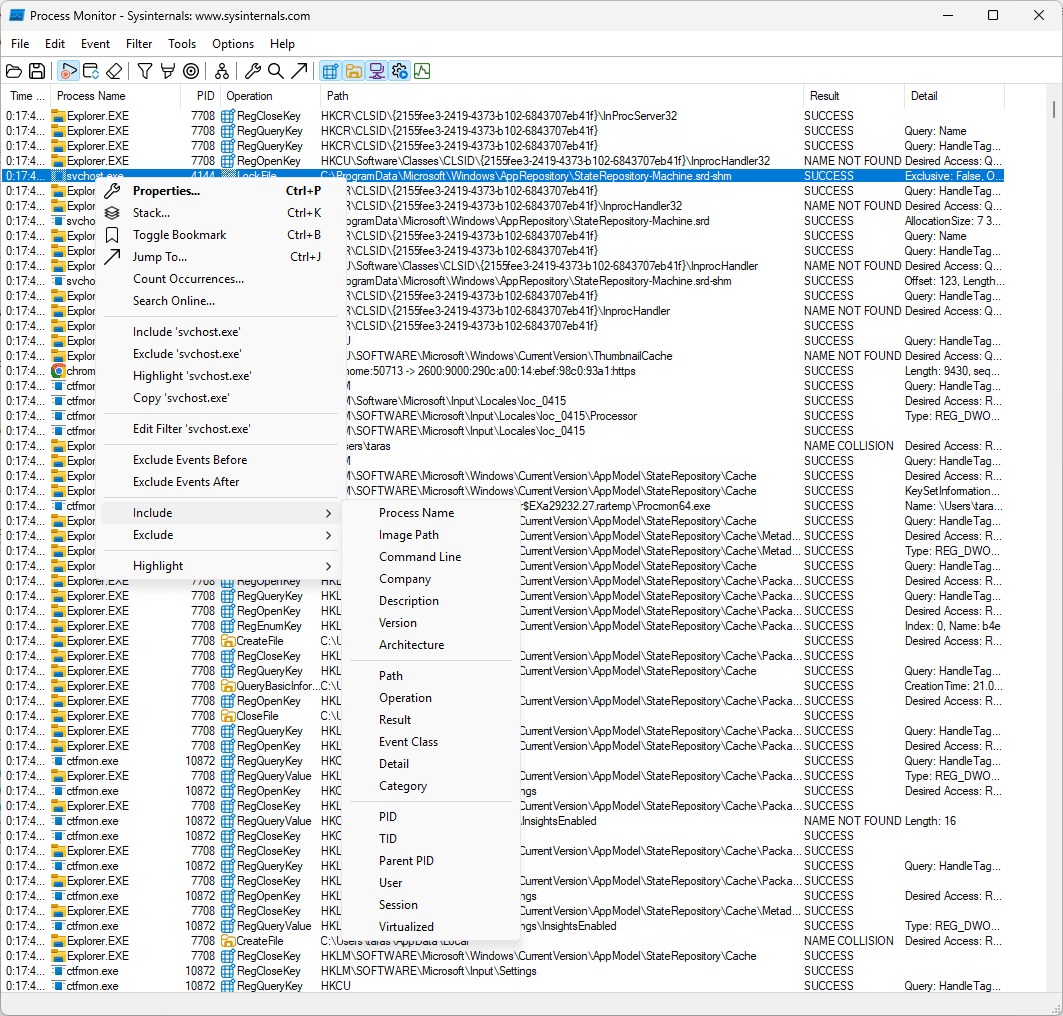Click the Jump To arrow toolbar icon
Viewport: 1063px width, 1016px height.
[299, 71]
